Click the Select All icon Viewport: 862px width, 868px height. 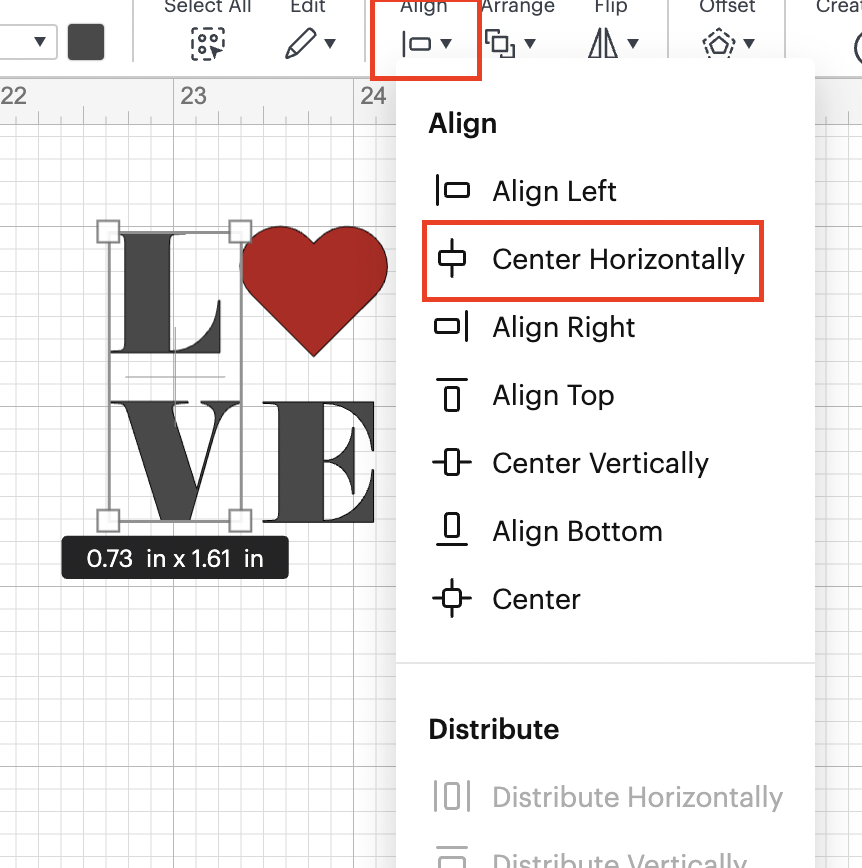(207, 44)
